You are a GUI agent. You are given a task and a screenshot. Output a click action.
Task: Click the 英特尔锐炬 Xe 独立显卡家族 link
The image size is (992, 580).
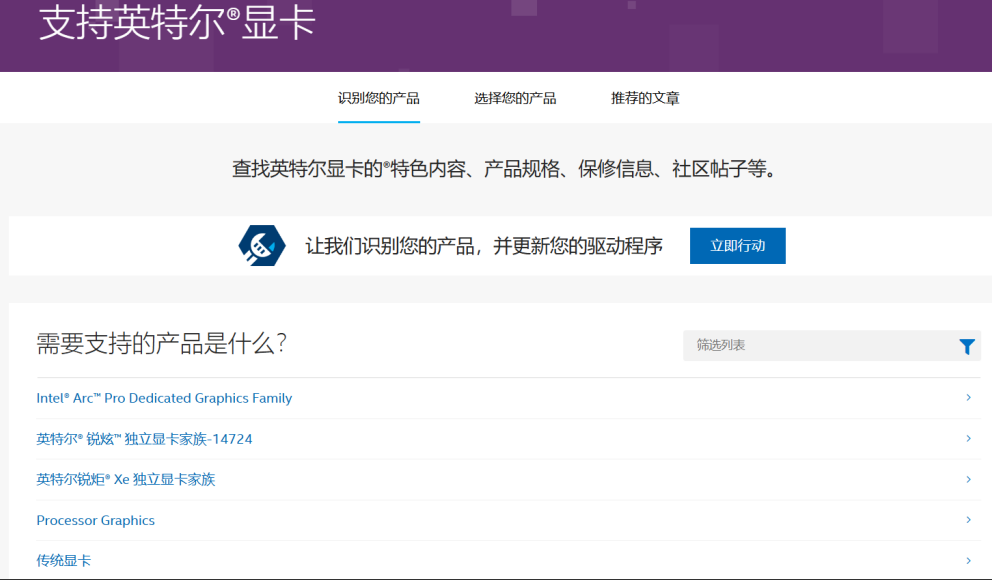click(x=126, y=479)
